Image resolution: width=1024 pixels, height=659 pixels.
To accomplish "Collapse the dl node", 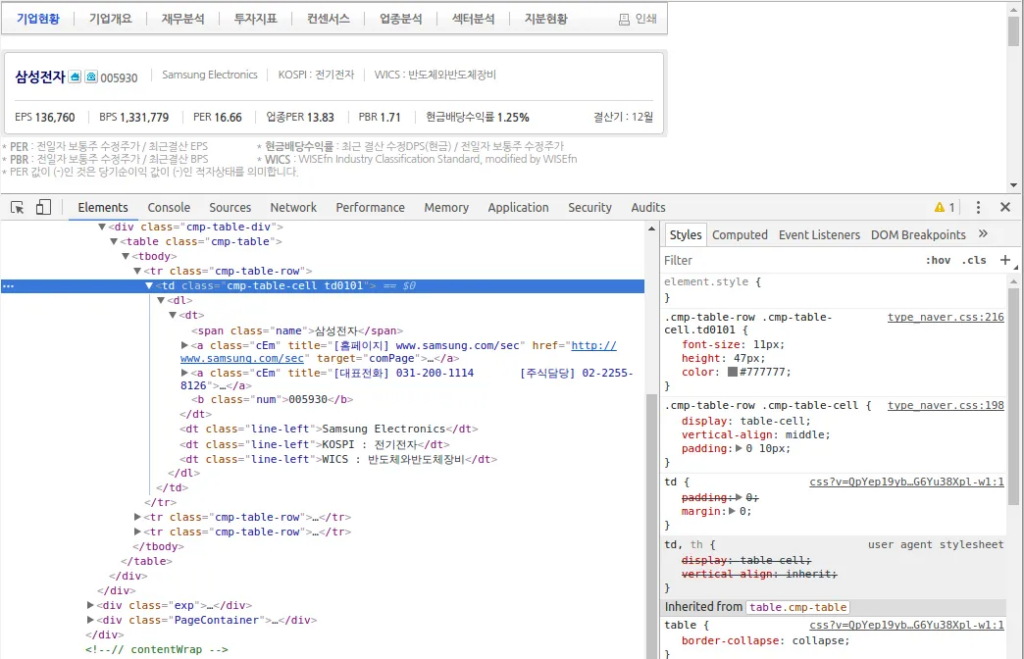I will pyautogui.click(x=161, y=300).
